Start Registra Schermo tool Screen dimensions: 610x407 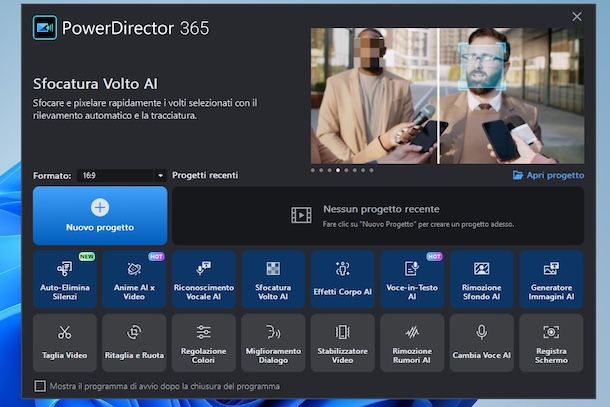[551, 343]
